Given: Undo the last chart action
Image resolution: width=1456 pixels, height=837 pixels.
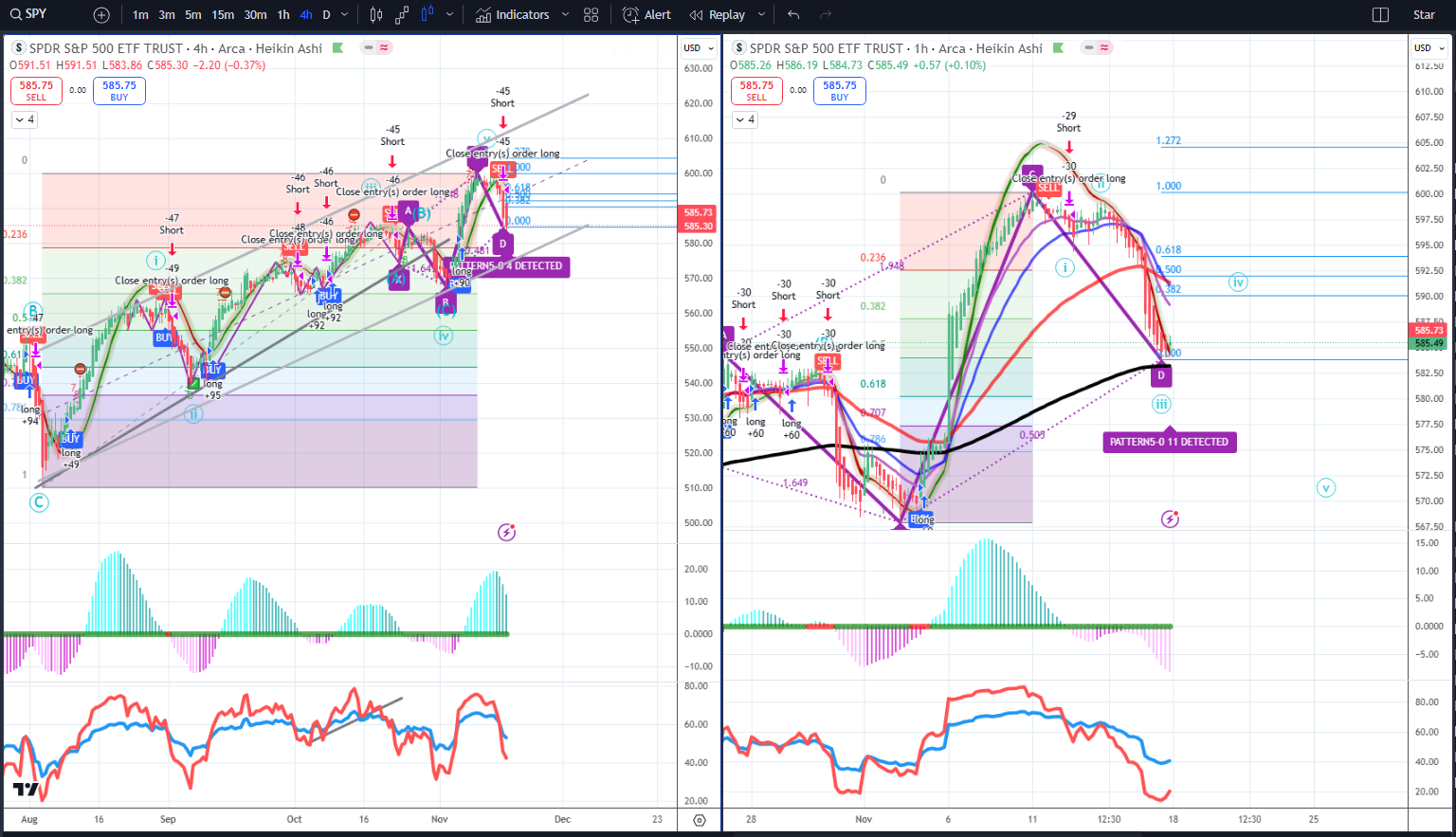Looking at the screenshot, I should pos(793,15).
